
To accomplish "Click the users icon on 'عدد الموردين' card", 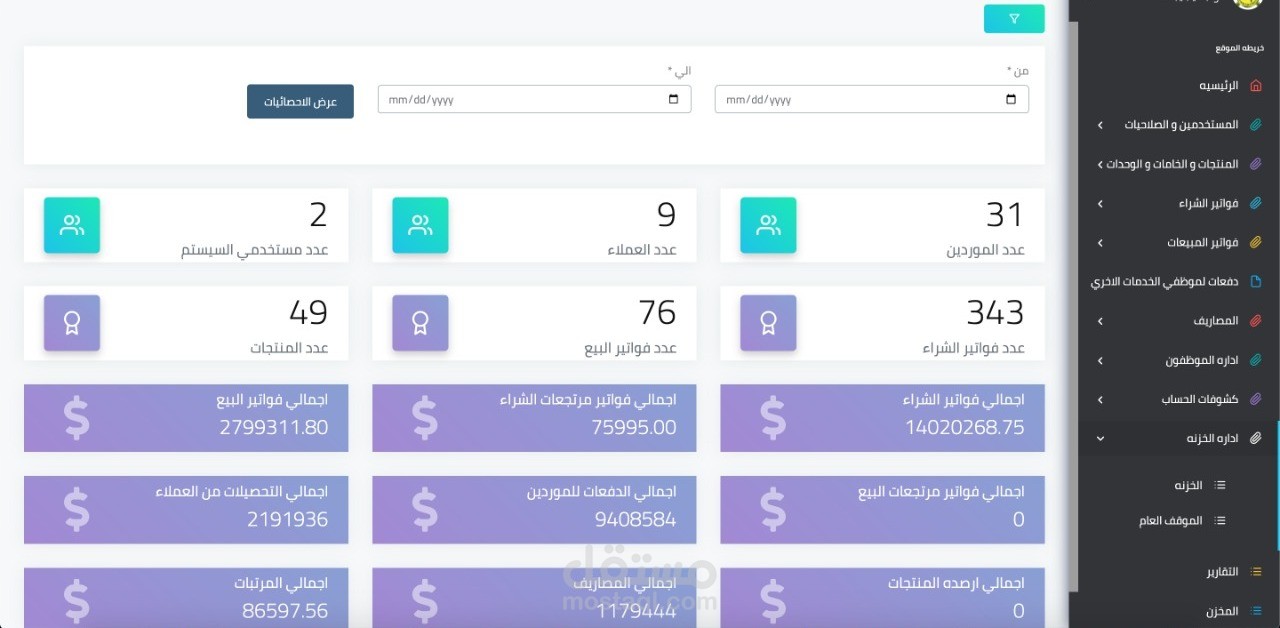I will click(768, 225).
